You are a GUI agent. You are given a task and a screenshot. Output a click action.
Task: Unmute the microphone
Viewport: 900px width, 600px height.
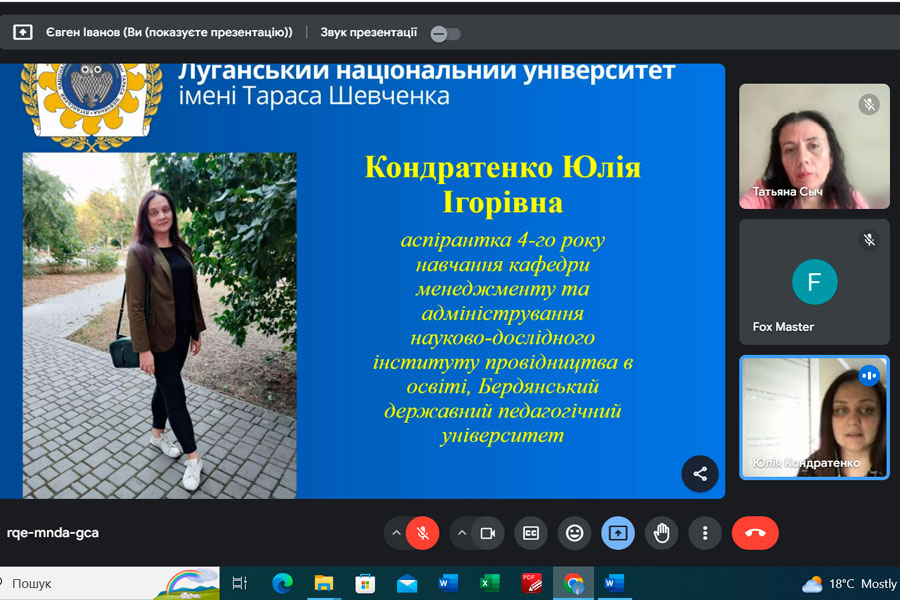(422, 533)
